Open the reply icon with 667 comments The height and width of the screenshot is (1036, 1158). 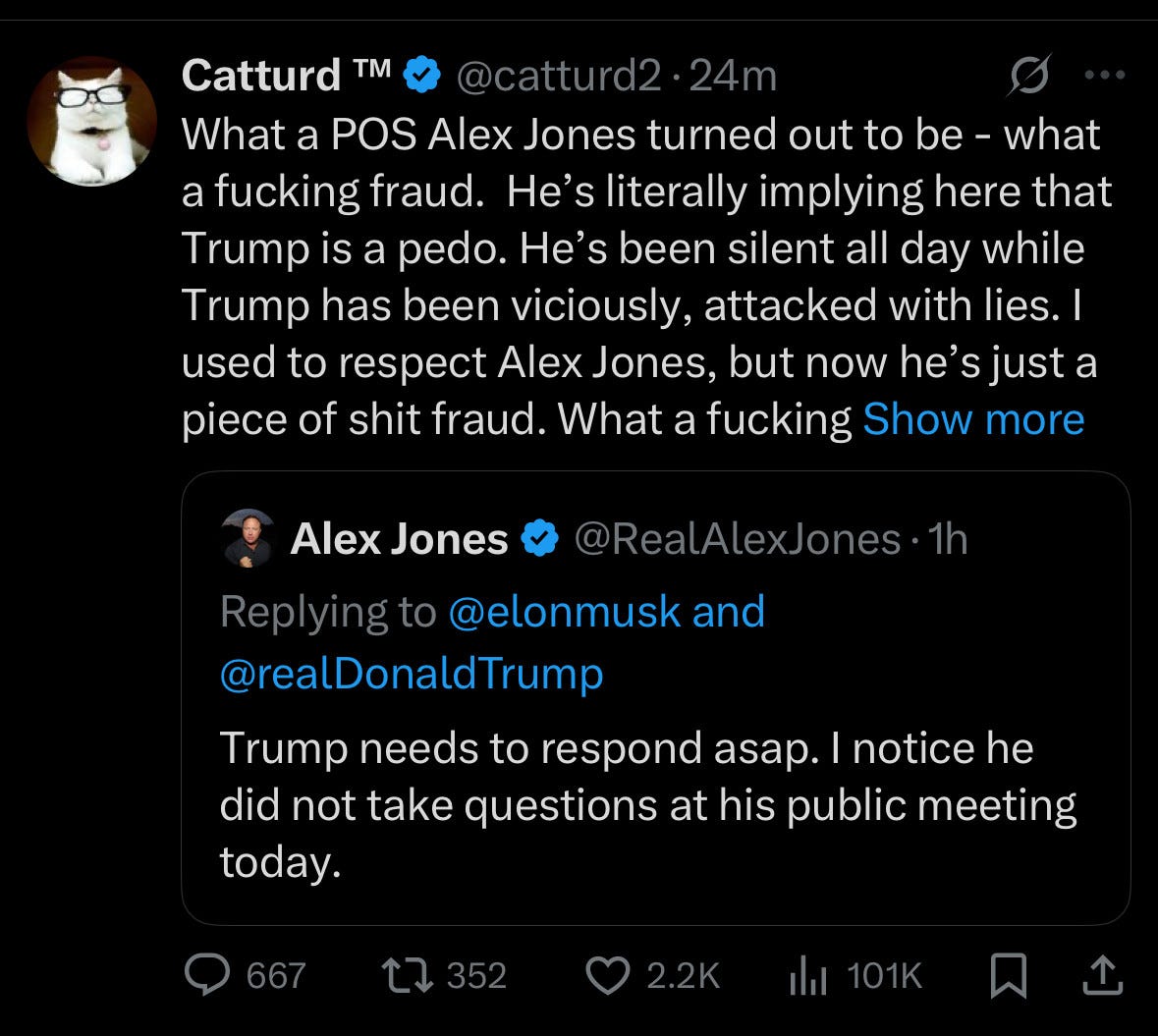[x=207, y=975]
